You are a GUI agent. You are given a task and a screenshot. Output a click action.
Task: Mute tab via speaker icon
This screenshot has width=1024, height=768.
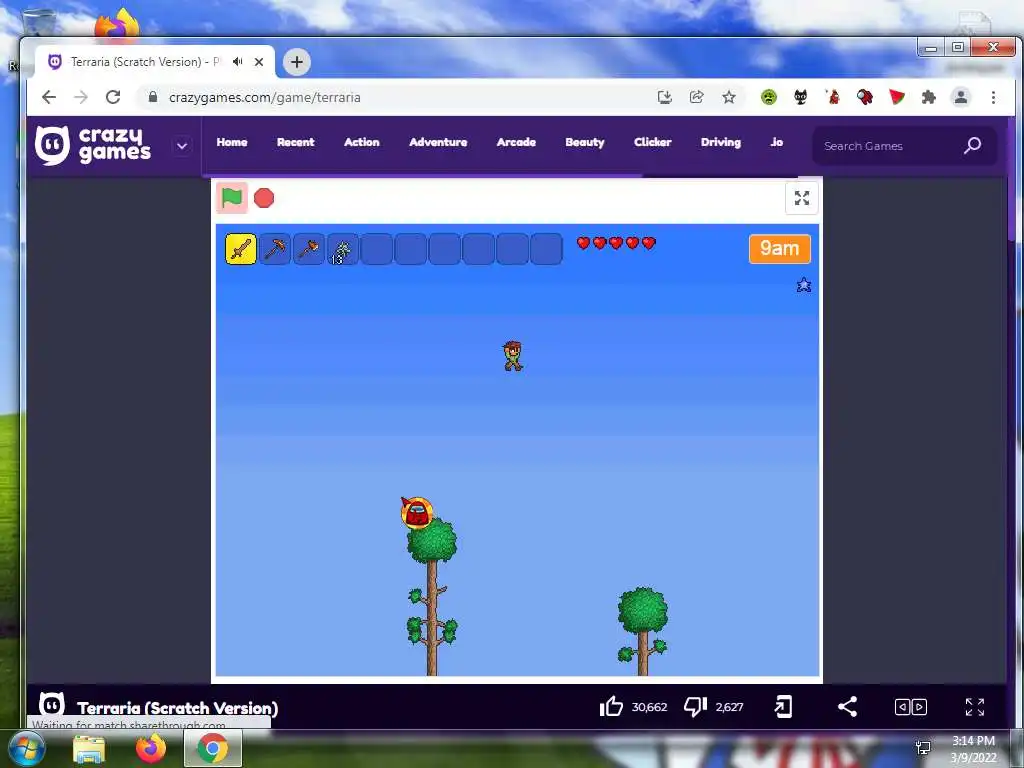(x=238, y=61)
